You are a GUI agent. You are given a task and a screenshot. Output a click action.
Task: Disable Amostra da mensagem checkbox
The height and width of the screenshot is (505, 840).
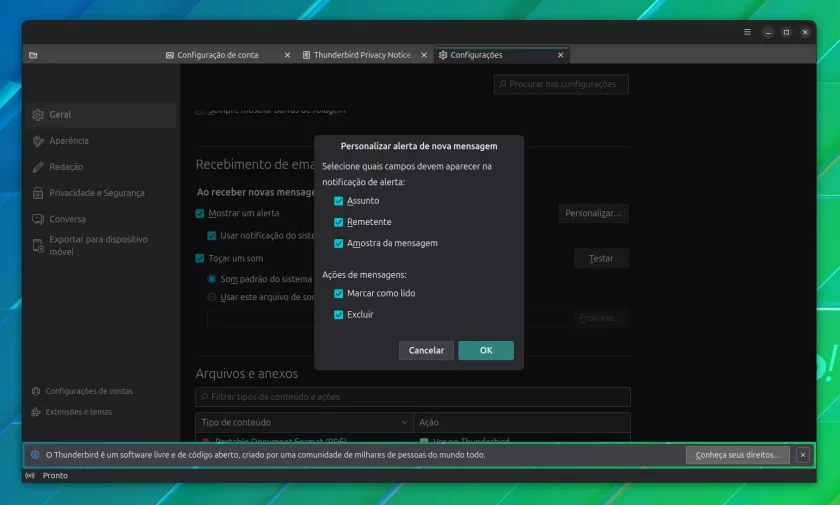[x=339, y=243]
